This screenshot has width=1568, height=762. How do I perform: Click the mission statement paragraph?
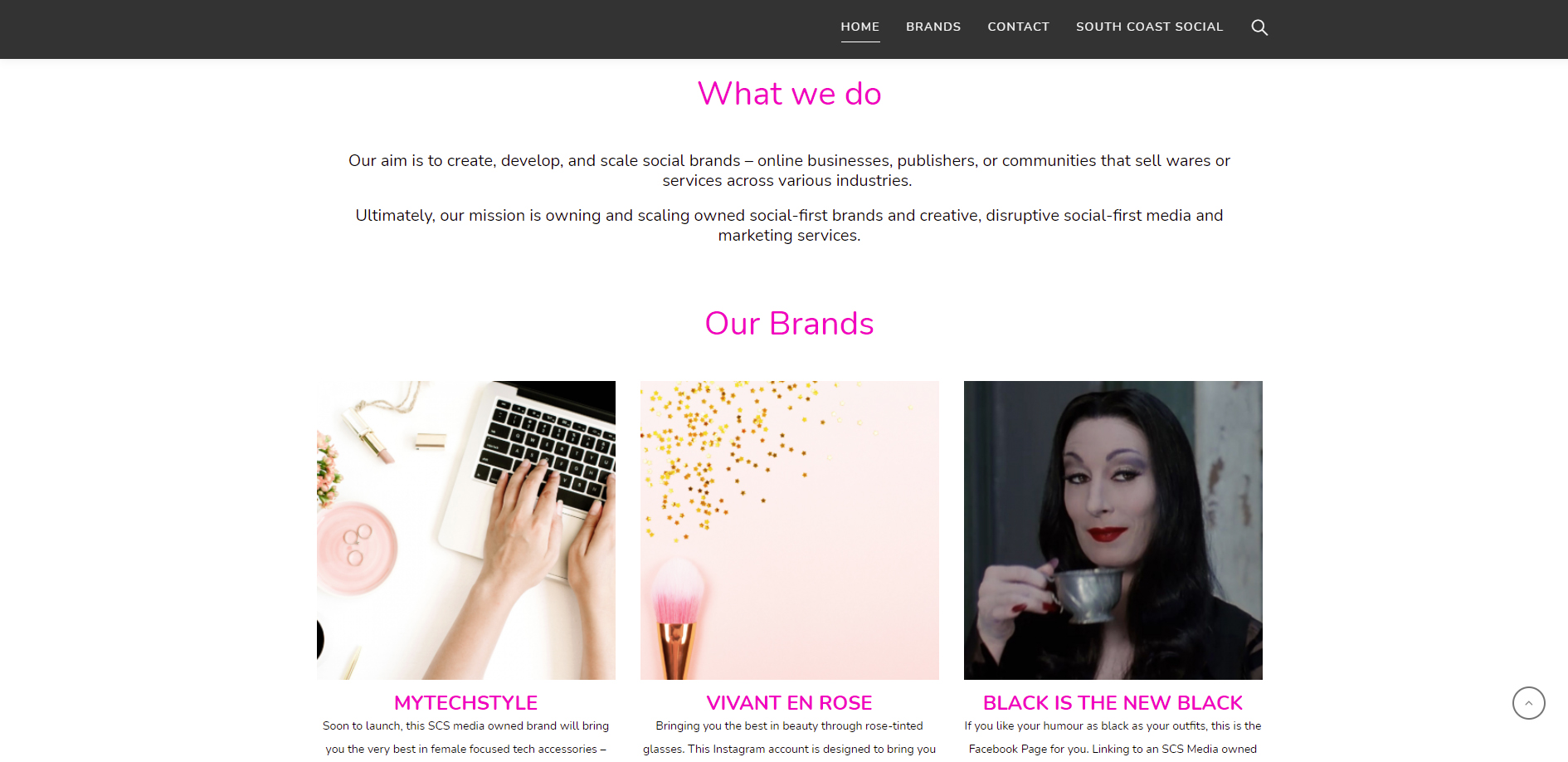[x=789, y=225]
